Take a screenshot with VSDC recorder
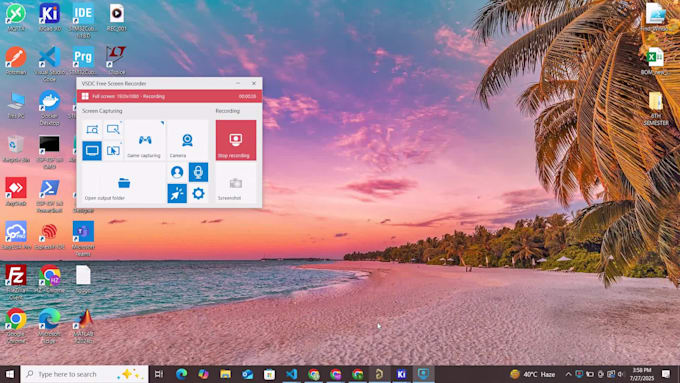The height and width of the screenshot is (383, 680). 236,184
